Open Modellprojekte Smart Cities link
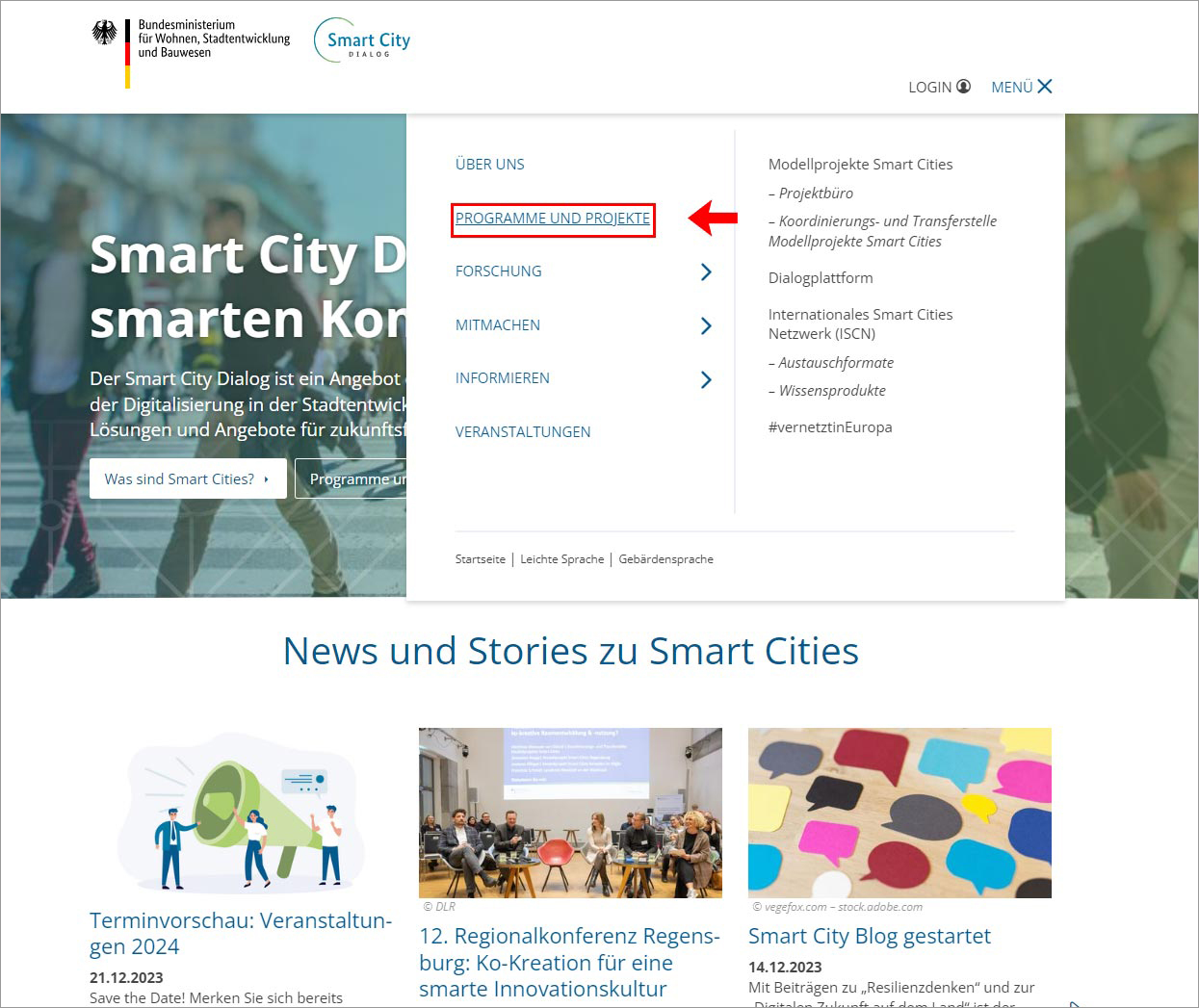This screenshot has height=1008, width=1199. [x=860, y=165]
